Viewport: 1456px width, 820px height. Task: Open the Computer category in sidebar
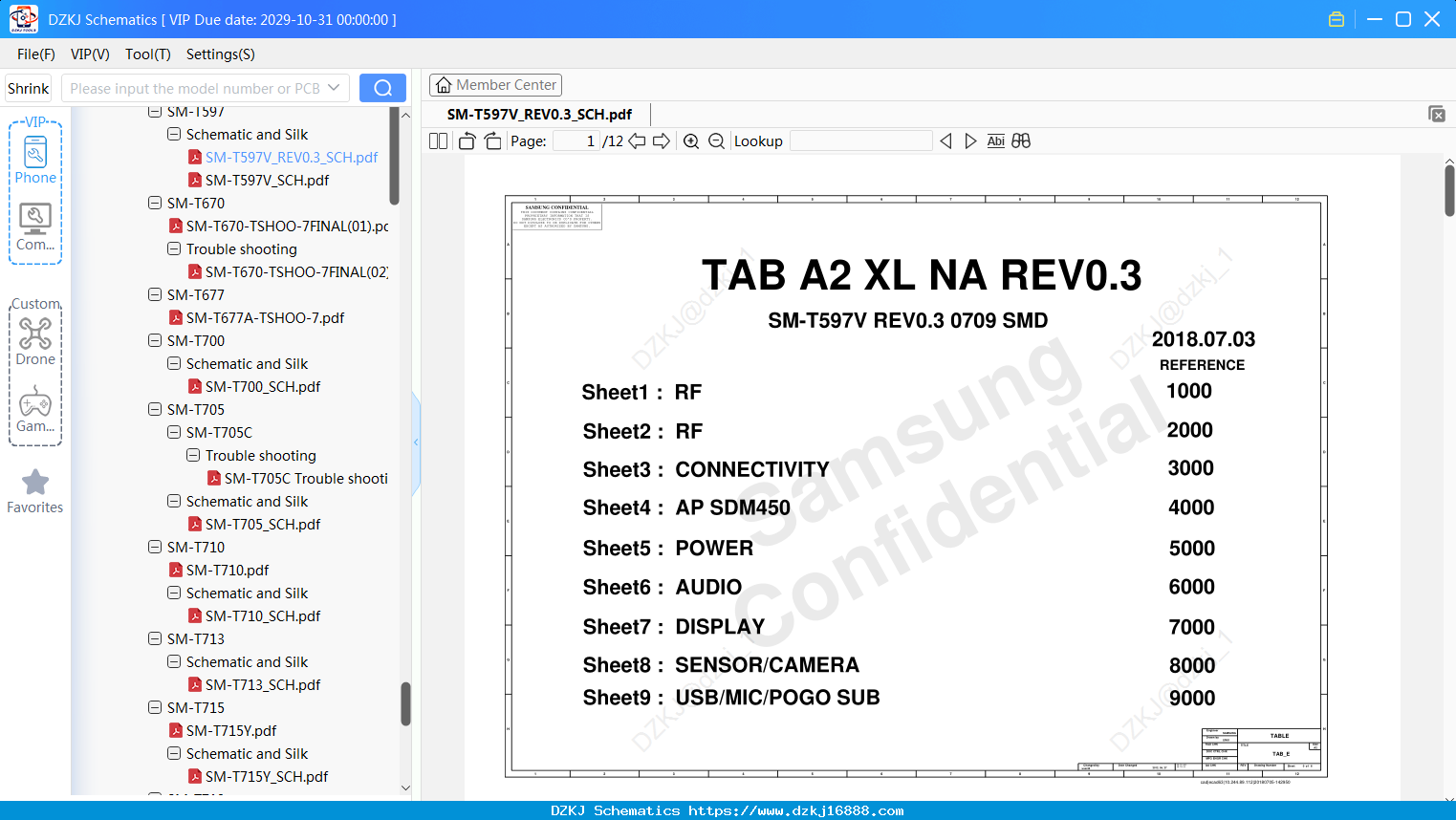point(35,227)
